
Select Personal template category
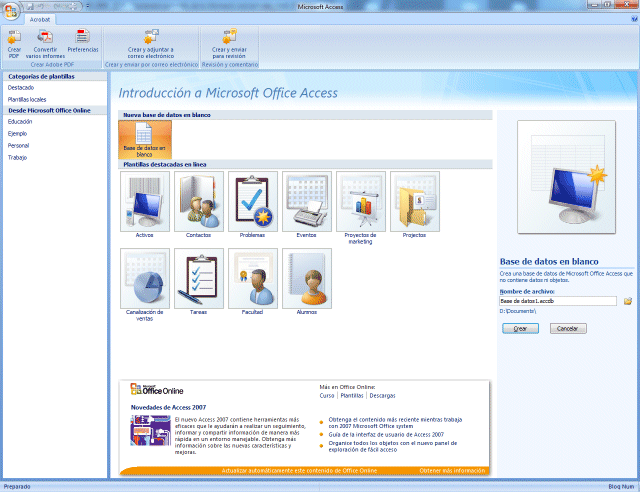point(18,146)
